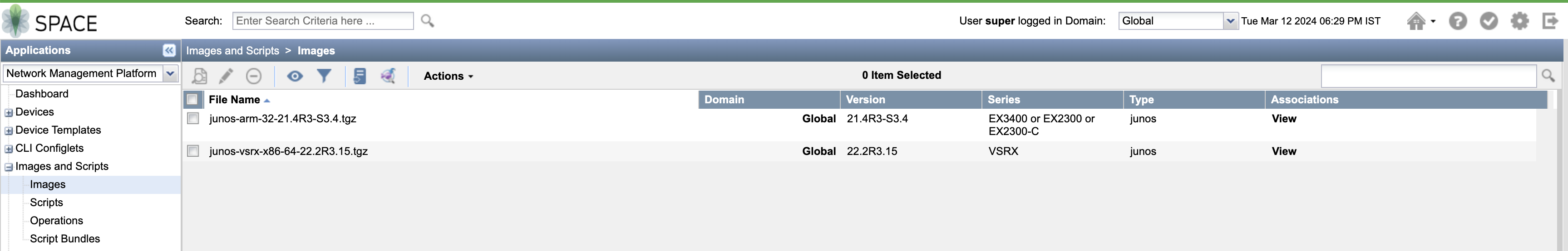The width and height of the screenshot is (1568, 251).
Task: Click the checkmark jobs icon in header
Action: 1488,21
